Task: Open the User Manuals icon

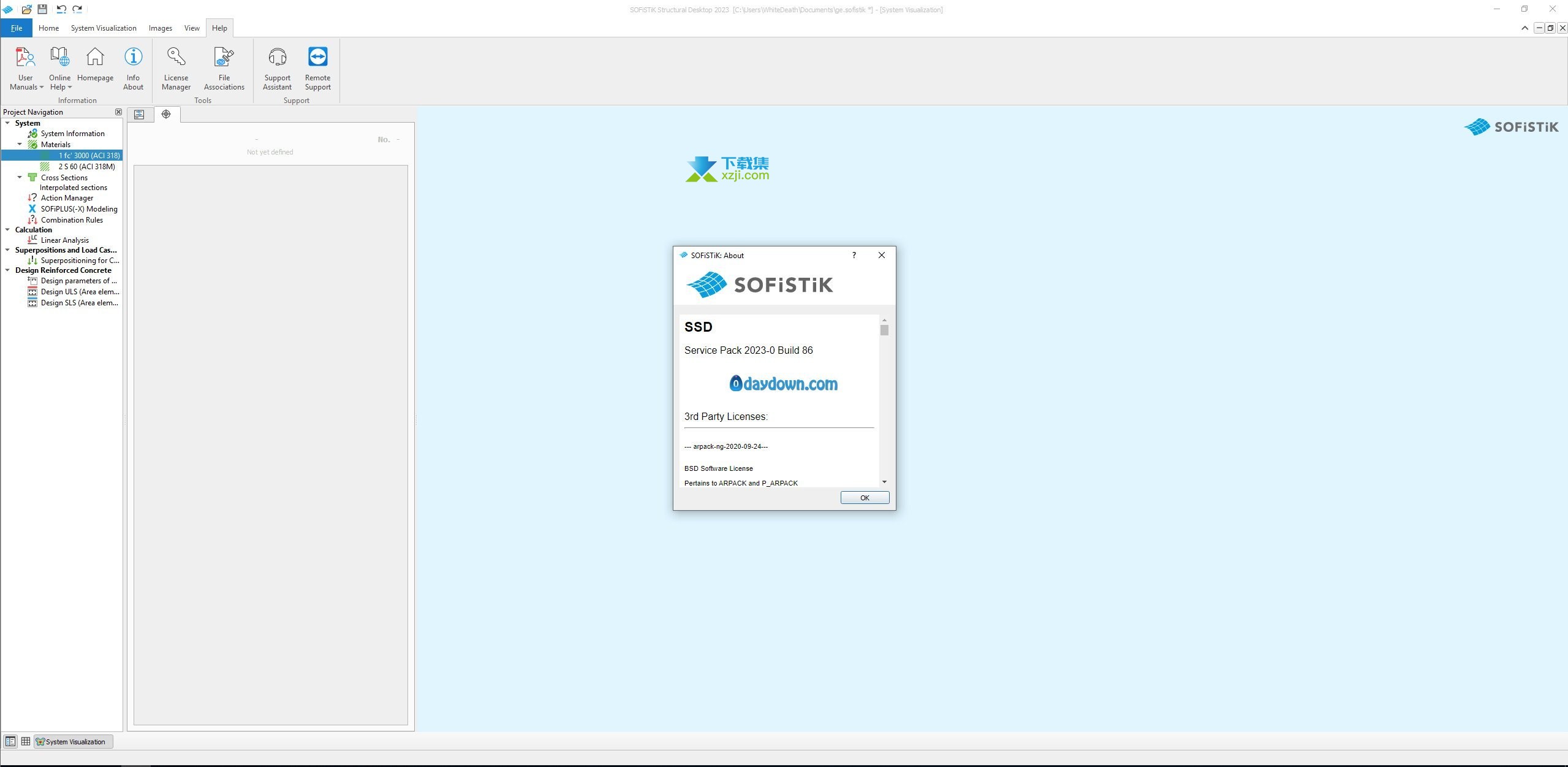Action: tap(25, 57)
